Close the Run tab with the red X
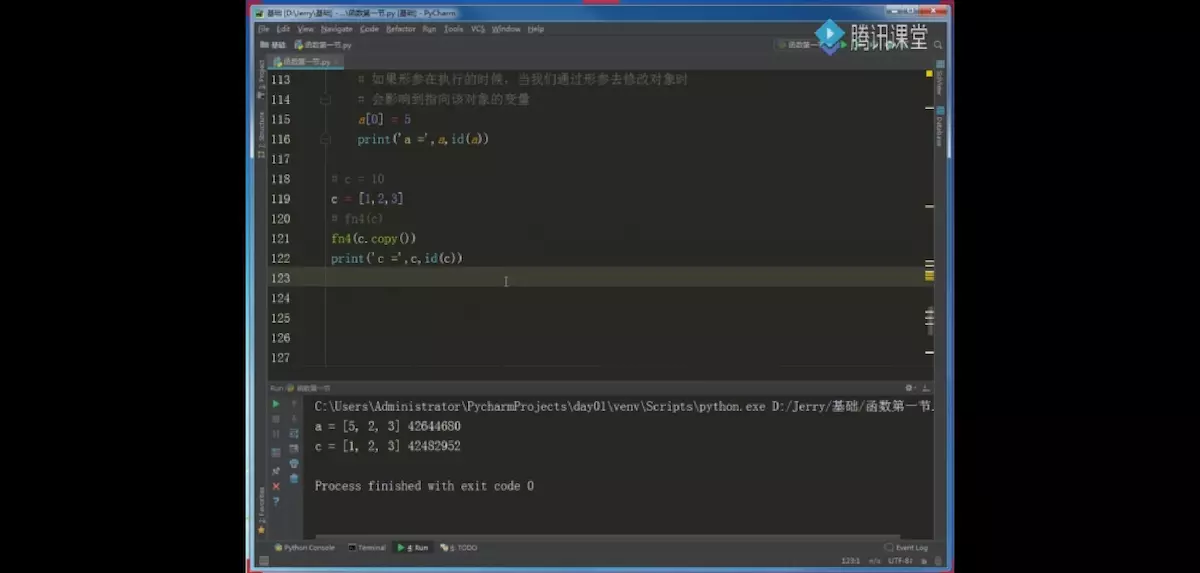The image size is (1200, 573). [x=276, y=486]
